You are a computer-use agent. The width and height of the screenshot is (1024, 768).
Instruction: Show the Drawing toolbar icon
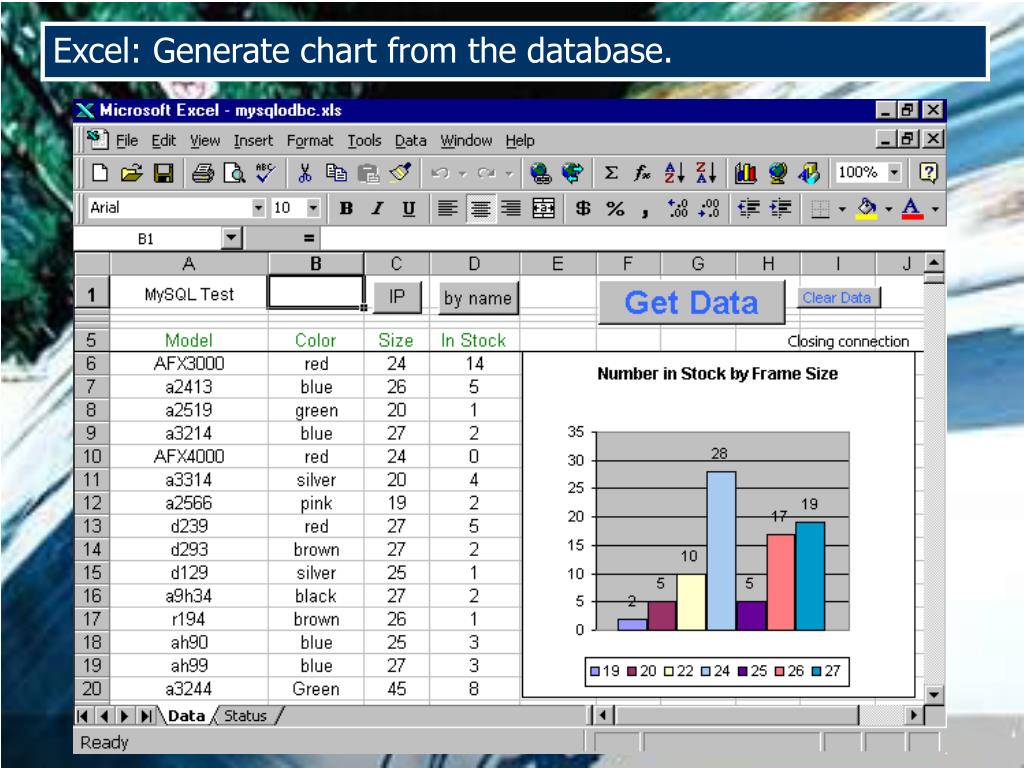coord(808,173)
